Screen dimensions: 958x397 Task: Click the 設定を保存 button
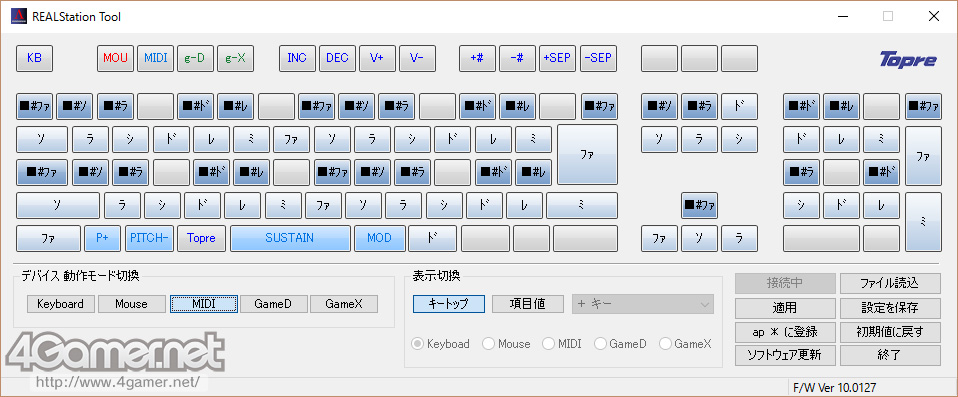(x=890, y=308)
